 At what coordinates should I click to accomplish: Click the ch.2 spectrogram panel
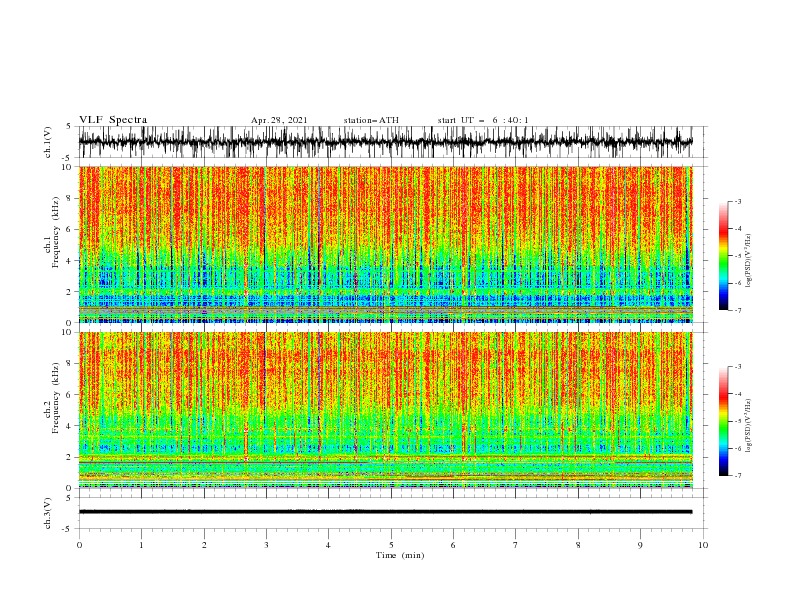(386, 410)
